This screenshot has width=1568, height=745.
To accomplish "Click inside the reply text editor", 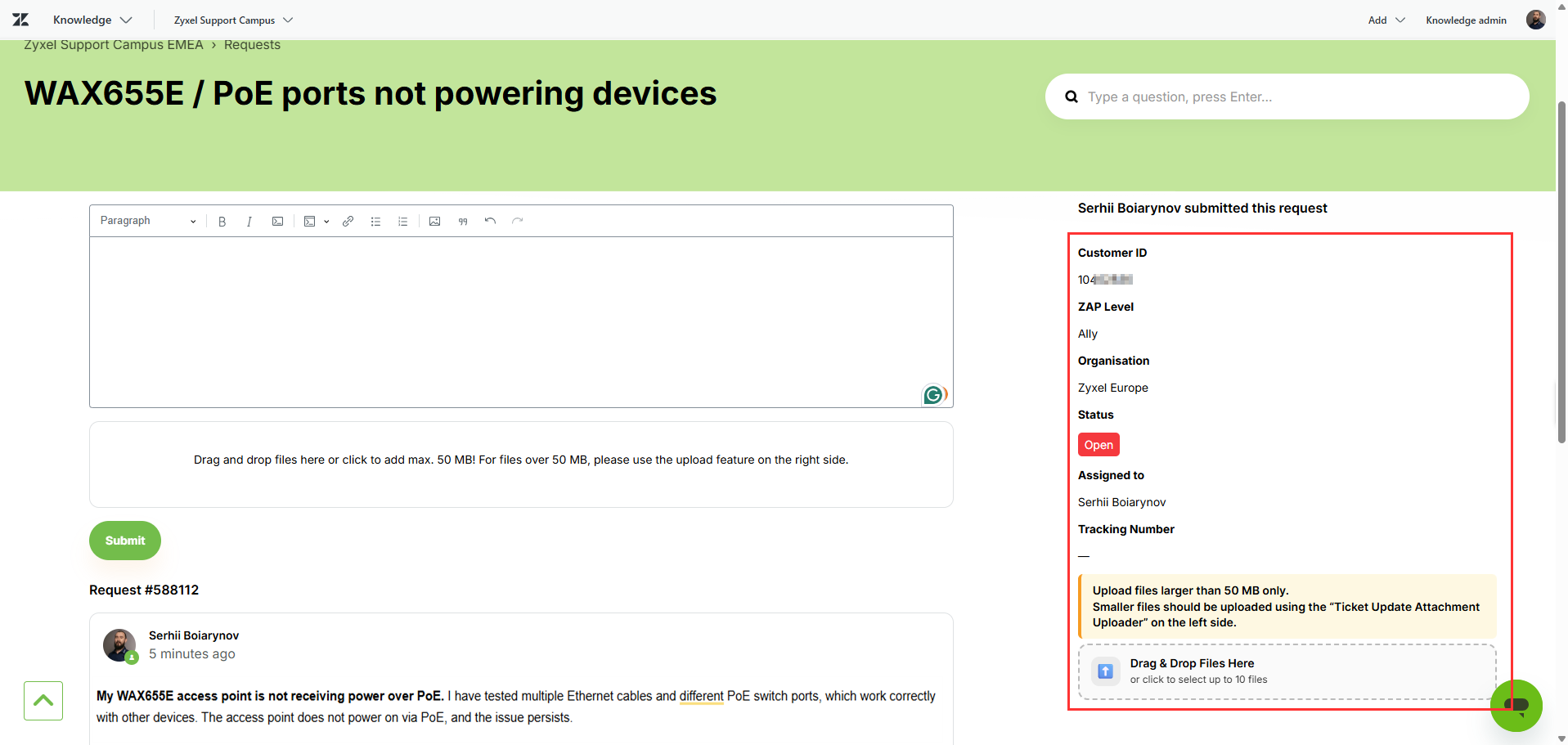I will pyautogui.click(x=521, y=321).
